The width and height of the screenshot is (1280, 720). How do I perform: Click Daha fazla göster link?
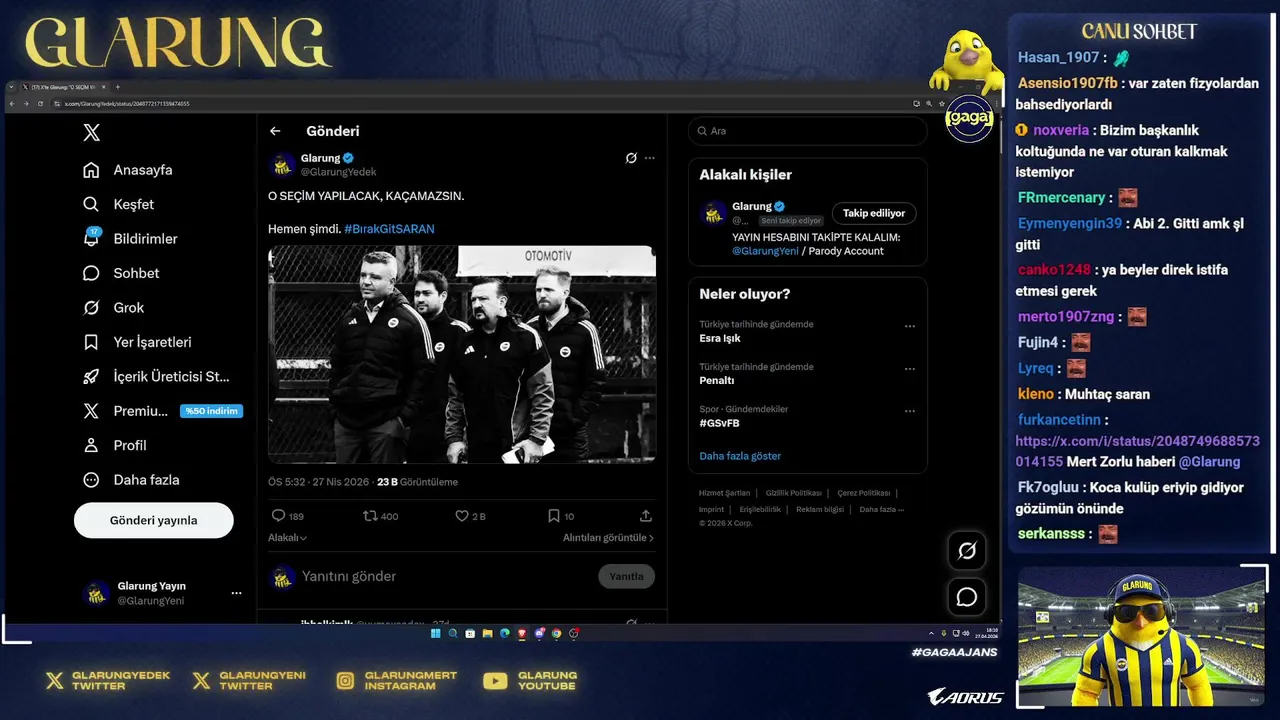point(740,456)
